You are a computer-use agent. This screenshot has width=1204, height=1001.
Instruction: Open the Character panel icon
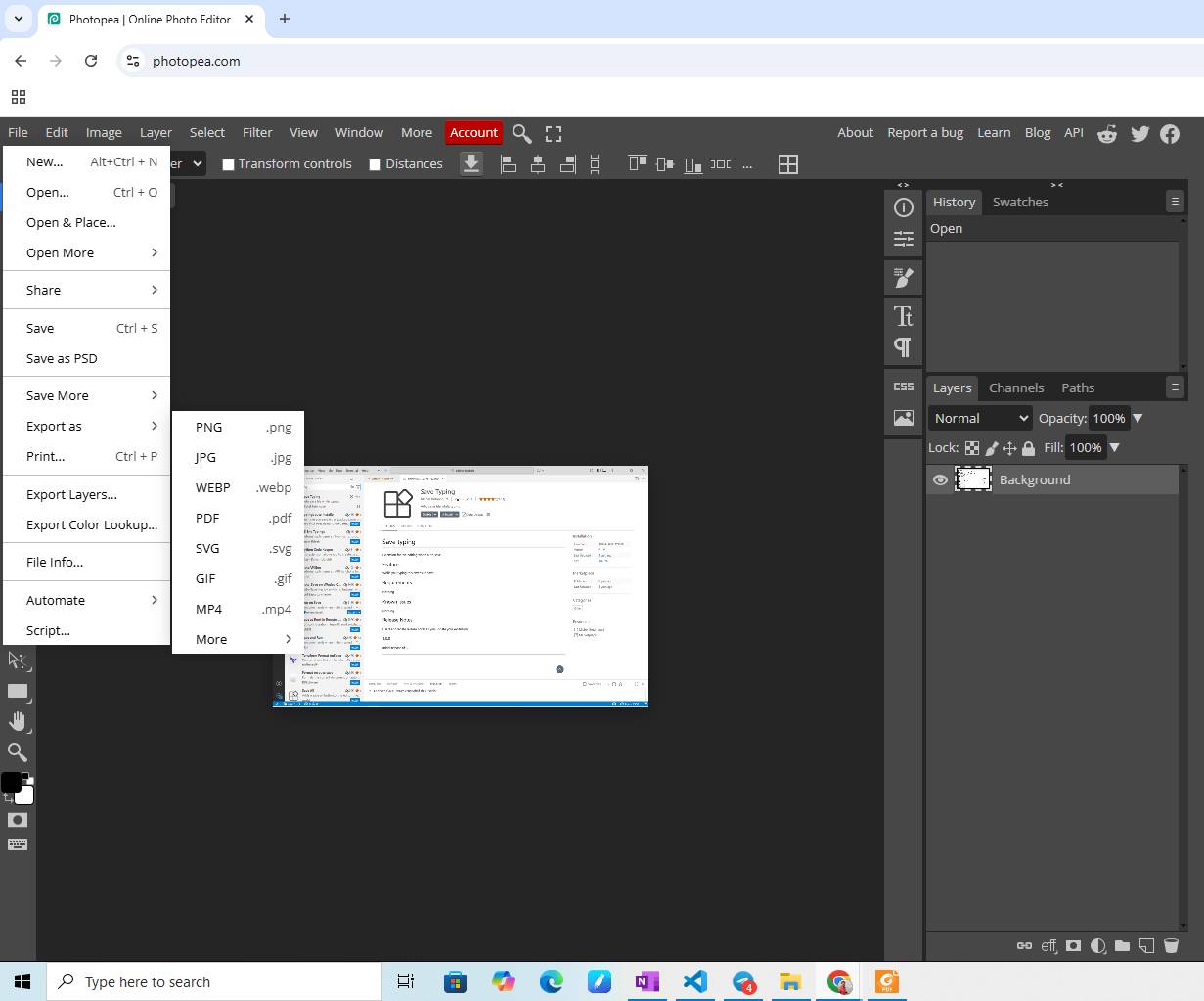click(x=904, y=316)
